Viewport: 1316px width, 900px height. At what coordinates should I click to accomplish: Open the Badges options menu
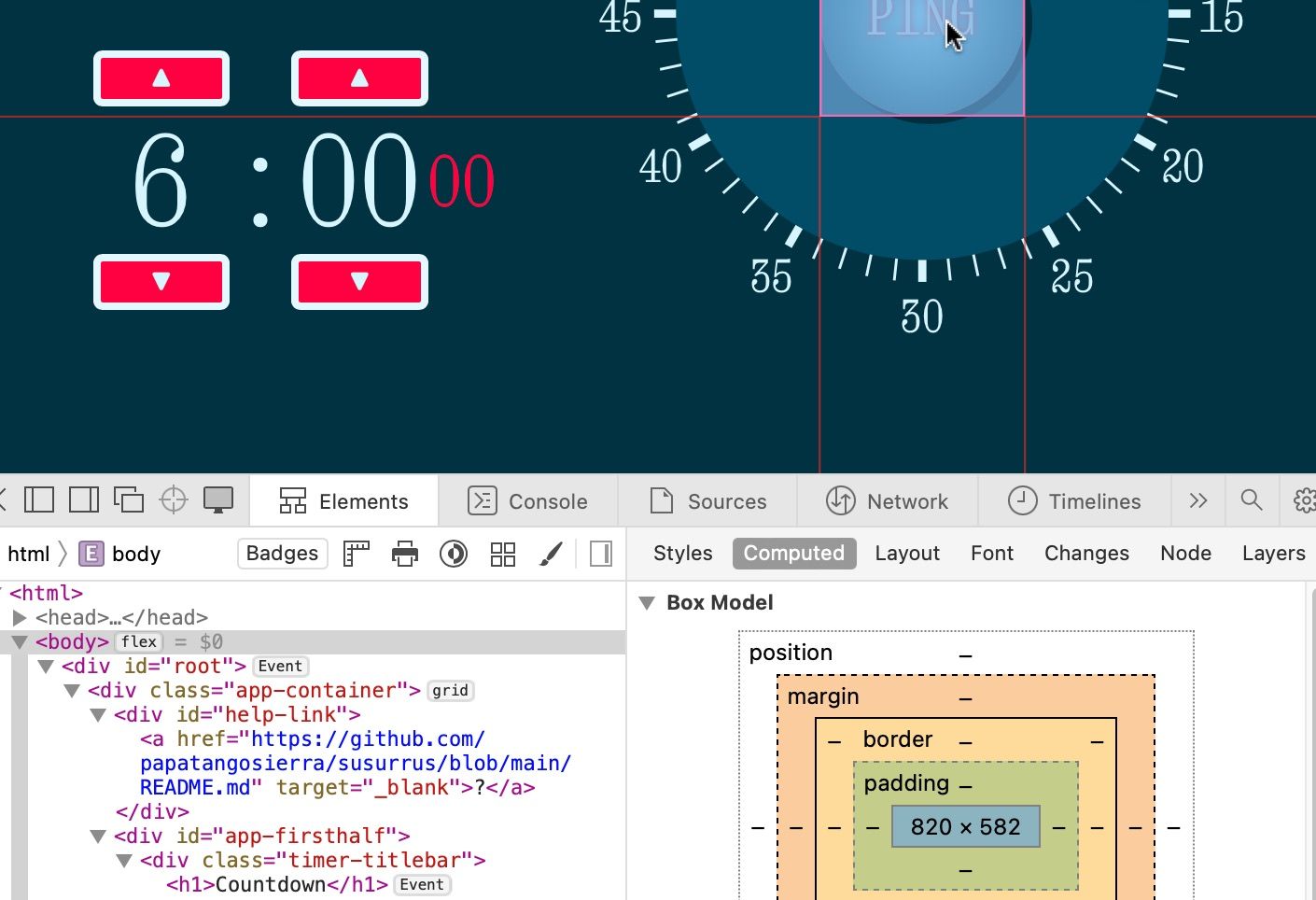pos(282,554)
